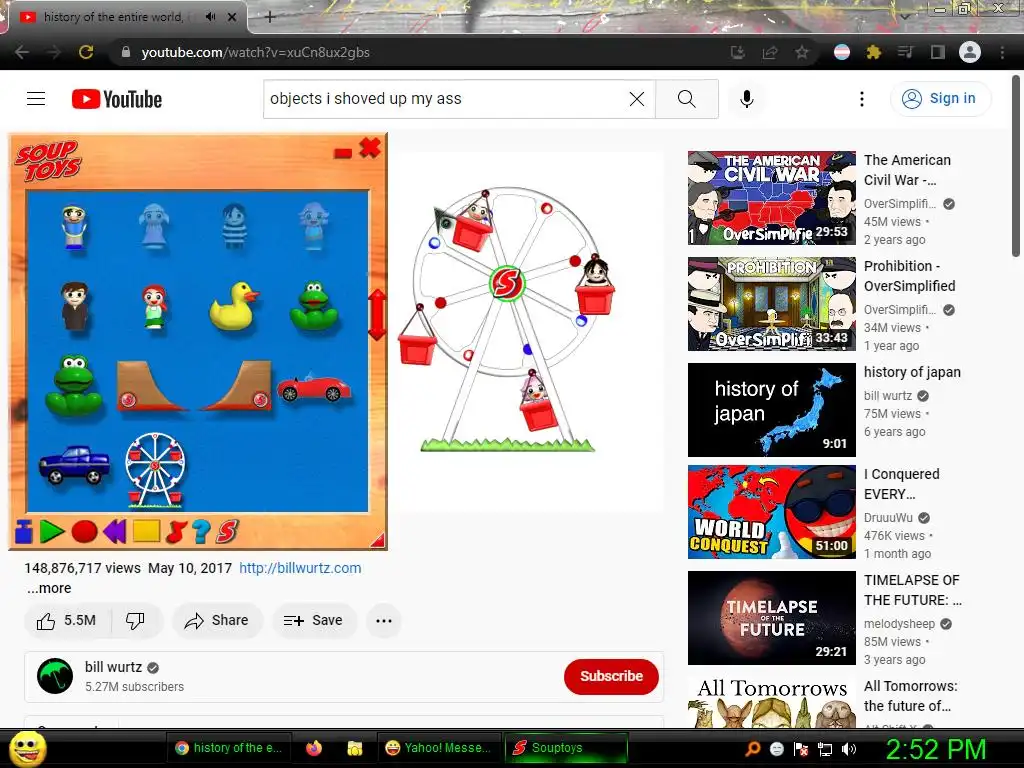The width and height of the screenshot is (1024, 768).
Task: Click the yellow stop square in Souptoys
Action: [146, 531]
